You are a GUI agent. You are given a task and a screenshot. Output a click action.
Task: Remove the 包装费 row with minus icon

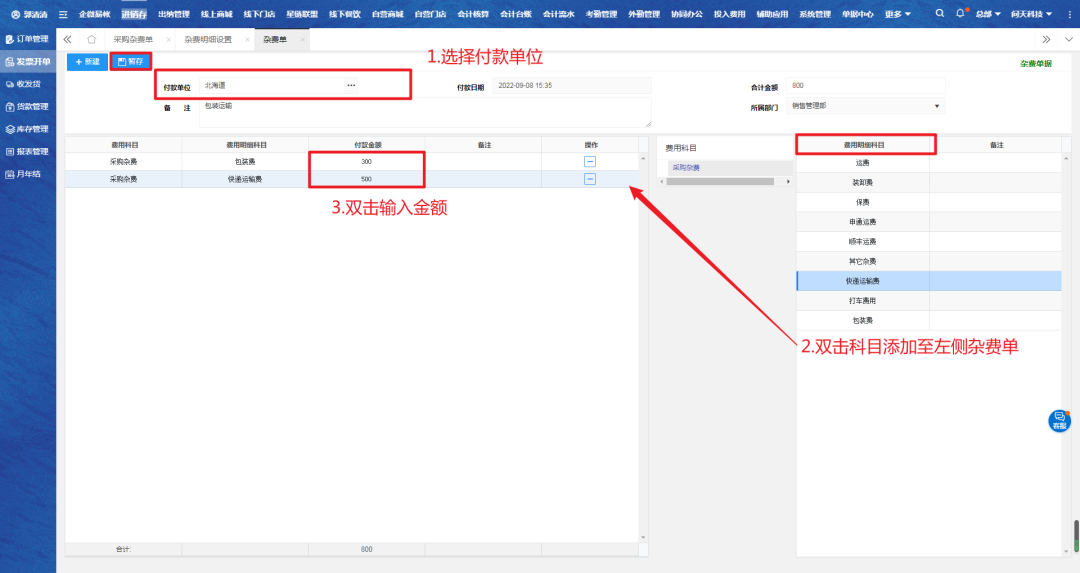(x=590, y=160)
